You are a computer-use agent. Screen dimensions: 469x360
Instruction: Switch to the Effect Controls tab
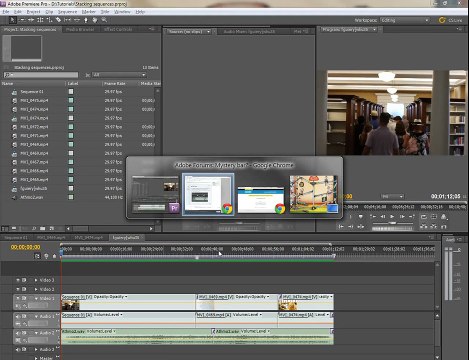(x=118, y=29)
